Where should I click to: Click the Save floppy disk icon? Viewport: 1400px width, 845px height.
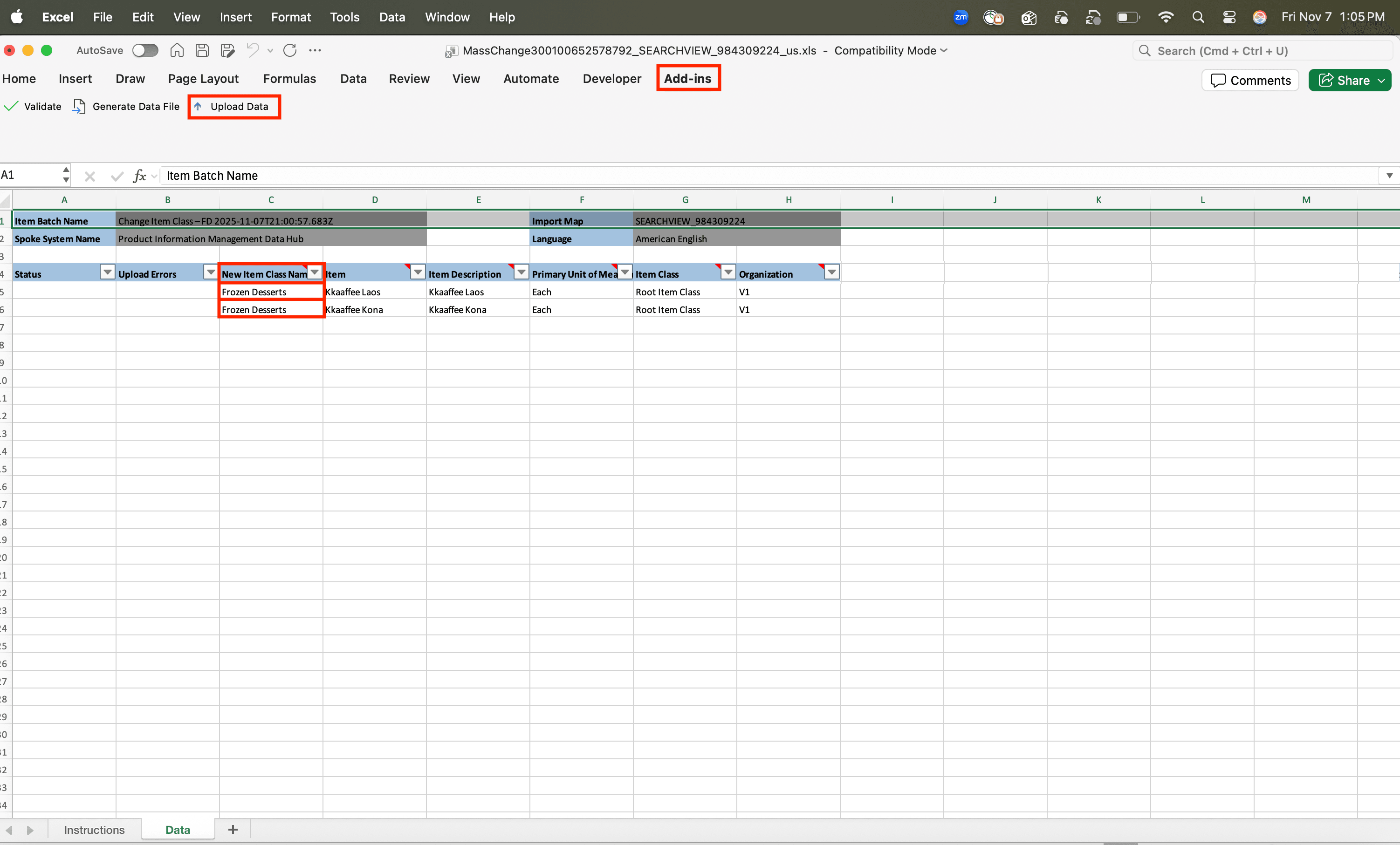click(202, 50)
